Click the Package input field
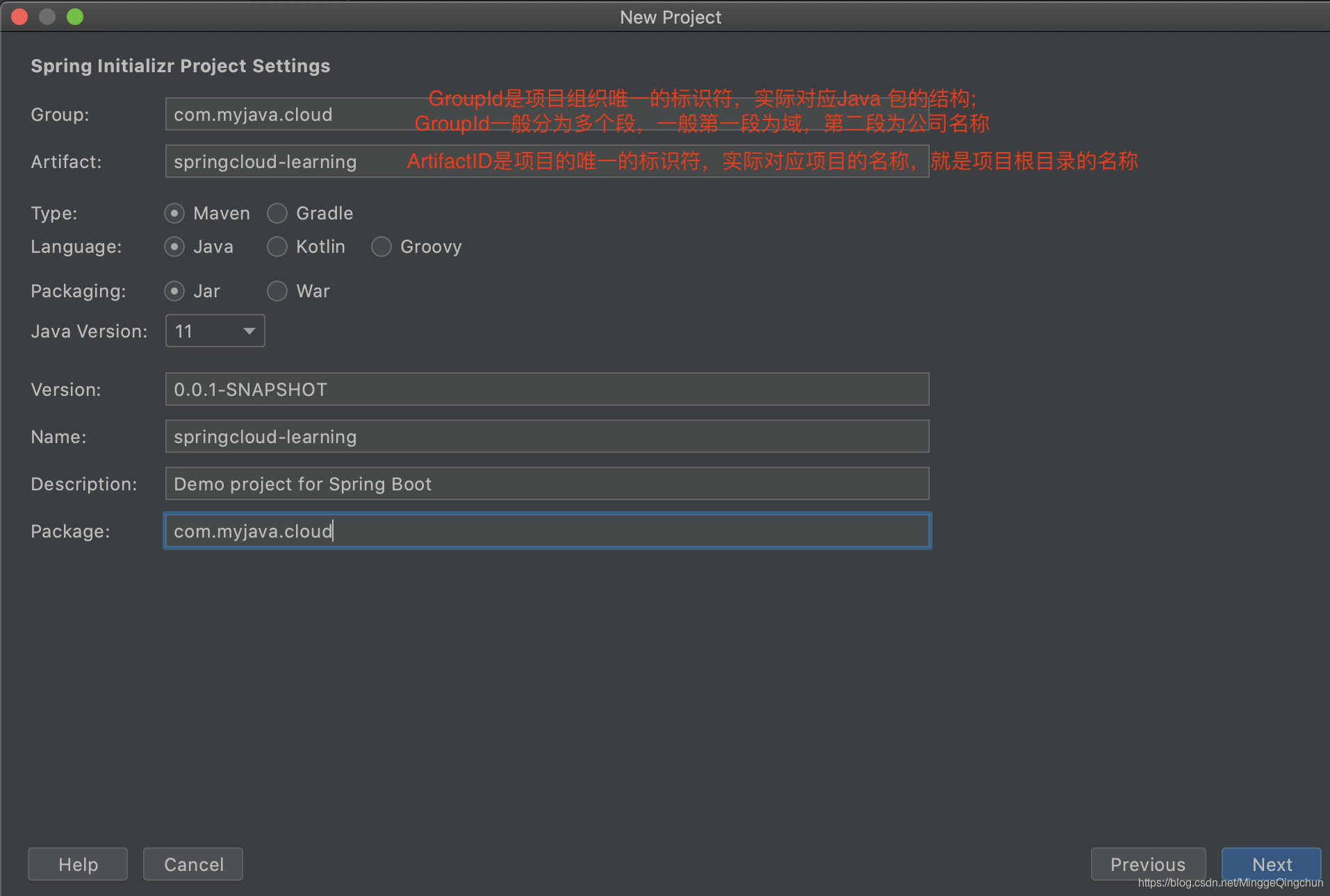 tap(548, 531)
